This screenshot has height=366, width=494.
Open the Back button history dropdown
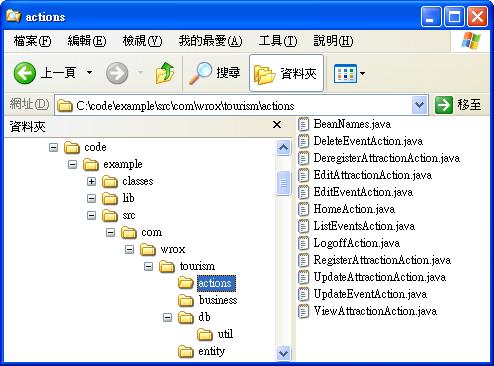point(89,72)
